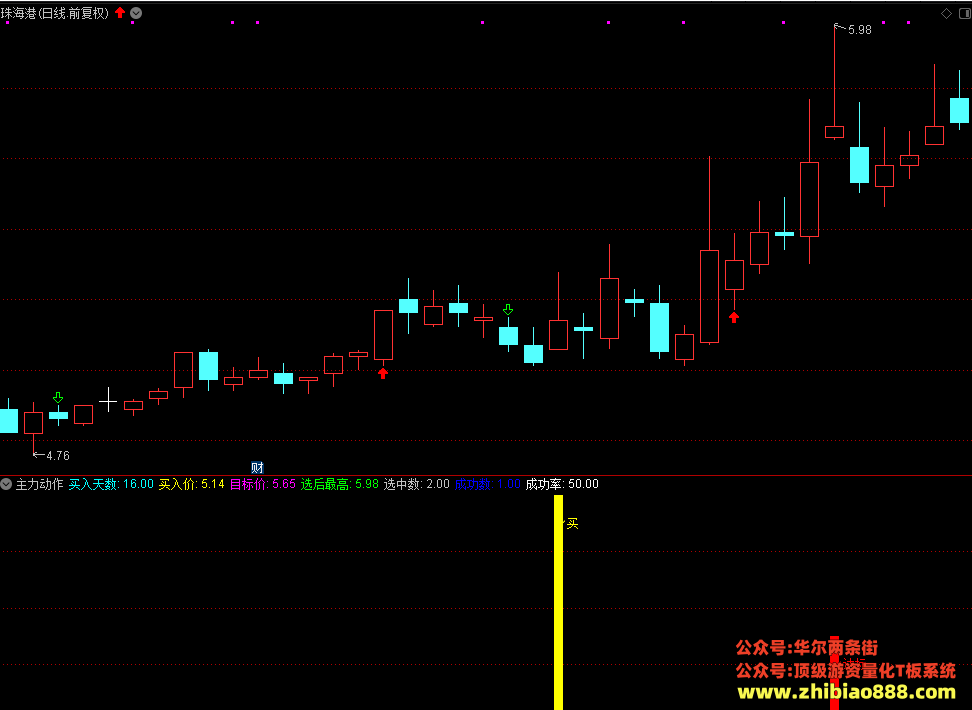
Task: Click 选后最高: 5.98 value
Action: click(x=340, y=484)
